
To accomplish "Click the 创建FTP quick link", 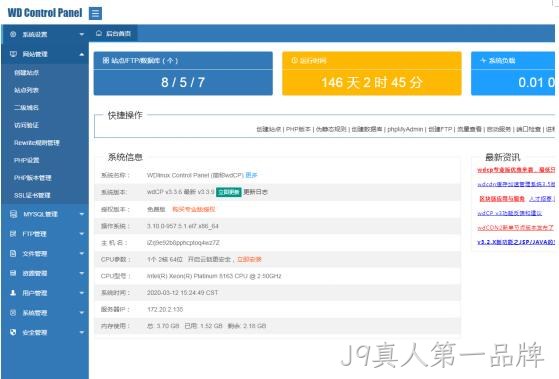I will 440,129.
